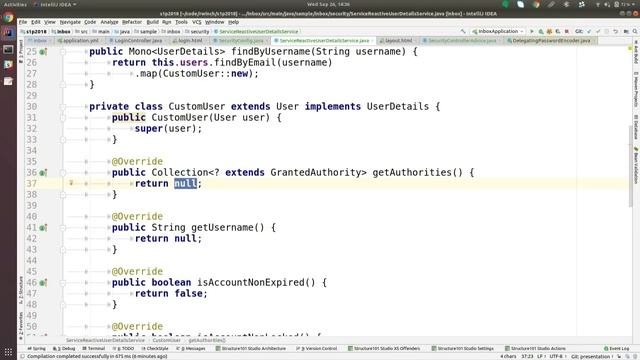This screenshot has width=640, height=360.
Task: Open the Version Control tool window
Action: point(316,349)
